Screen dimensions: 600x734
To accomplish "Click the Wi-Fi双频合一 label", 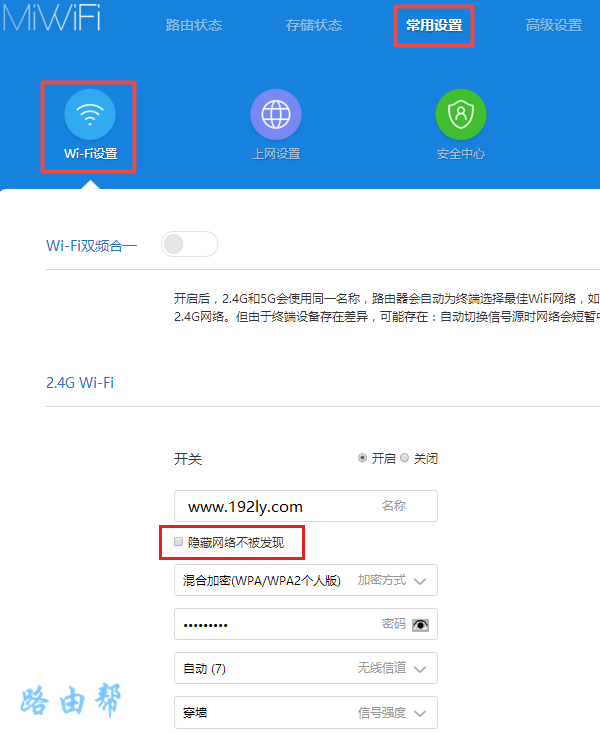I will [x=92, y=245].
